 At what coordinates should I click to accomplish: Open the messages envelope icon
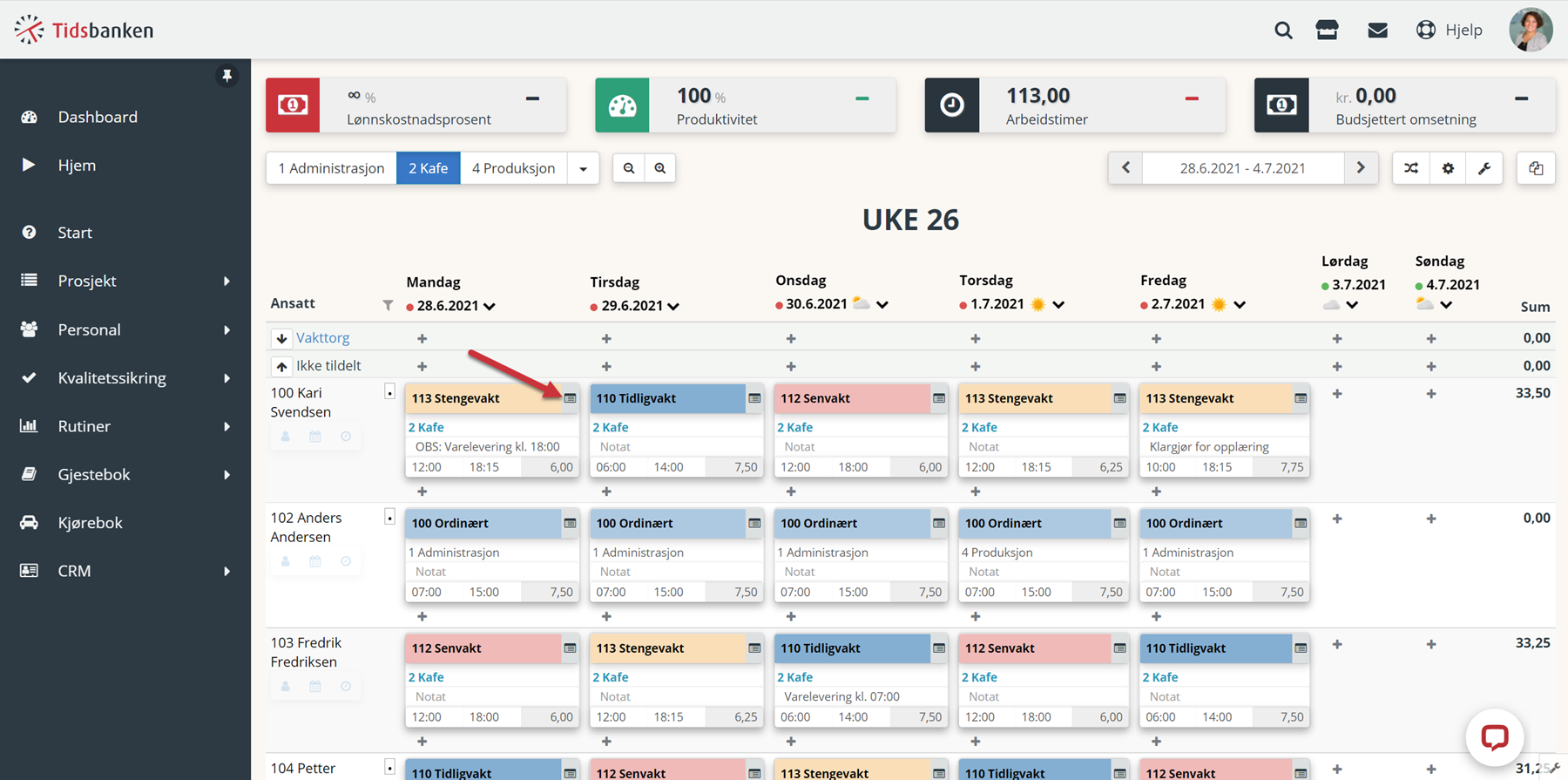click(x=1377, y=31)
